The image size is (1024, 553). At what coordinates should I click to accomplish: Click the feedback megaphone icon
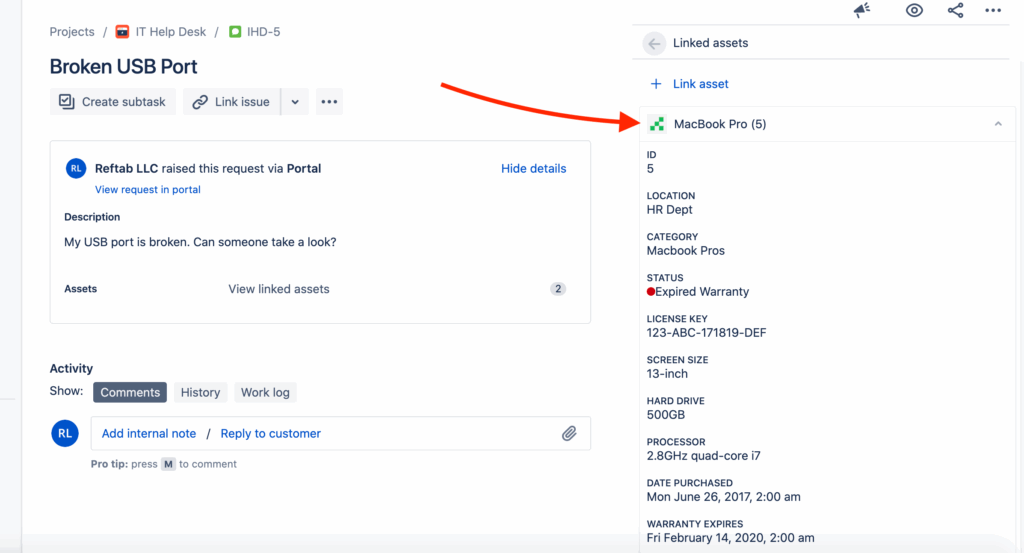[x=862, y=10]
